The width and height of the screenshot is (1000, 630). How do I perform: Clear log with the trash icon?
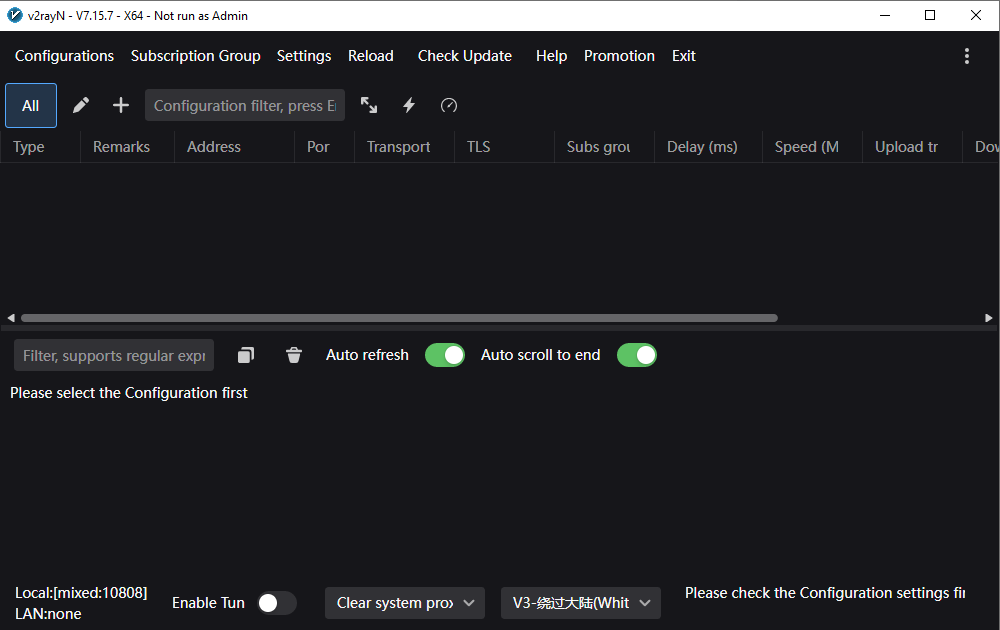tap(294, 355)
